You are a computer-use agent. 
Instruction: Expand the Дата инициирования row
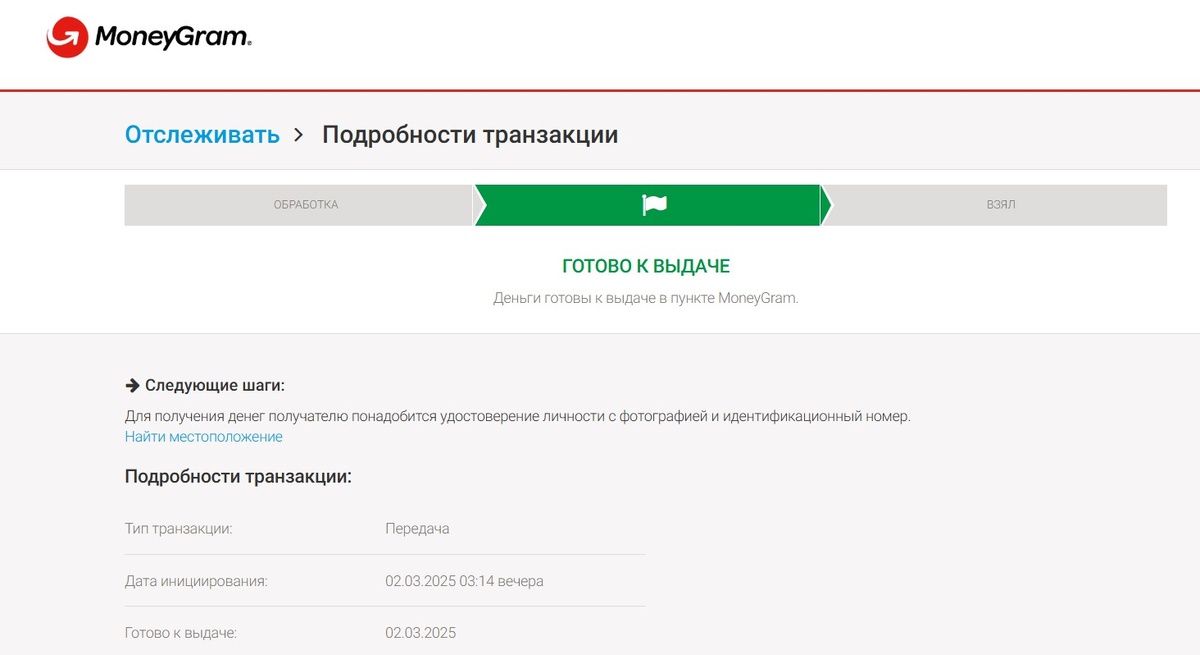[385, 580]
